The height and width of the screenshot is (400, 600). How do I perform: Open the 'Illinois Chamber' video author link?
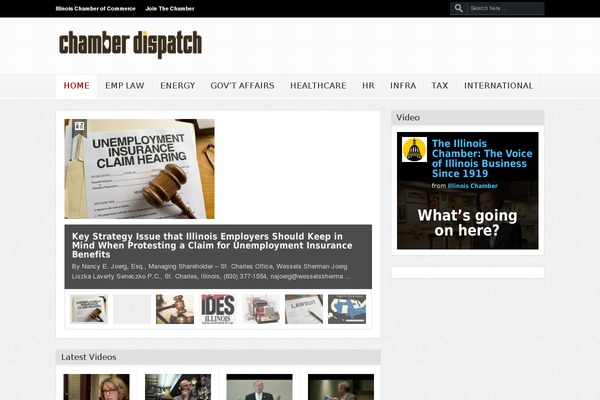(x=473, y=186)
